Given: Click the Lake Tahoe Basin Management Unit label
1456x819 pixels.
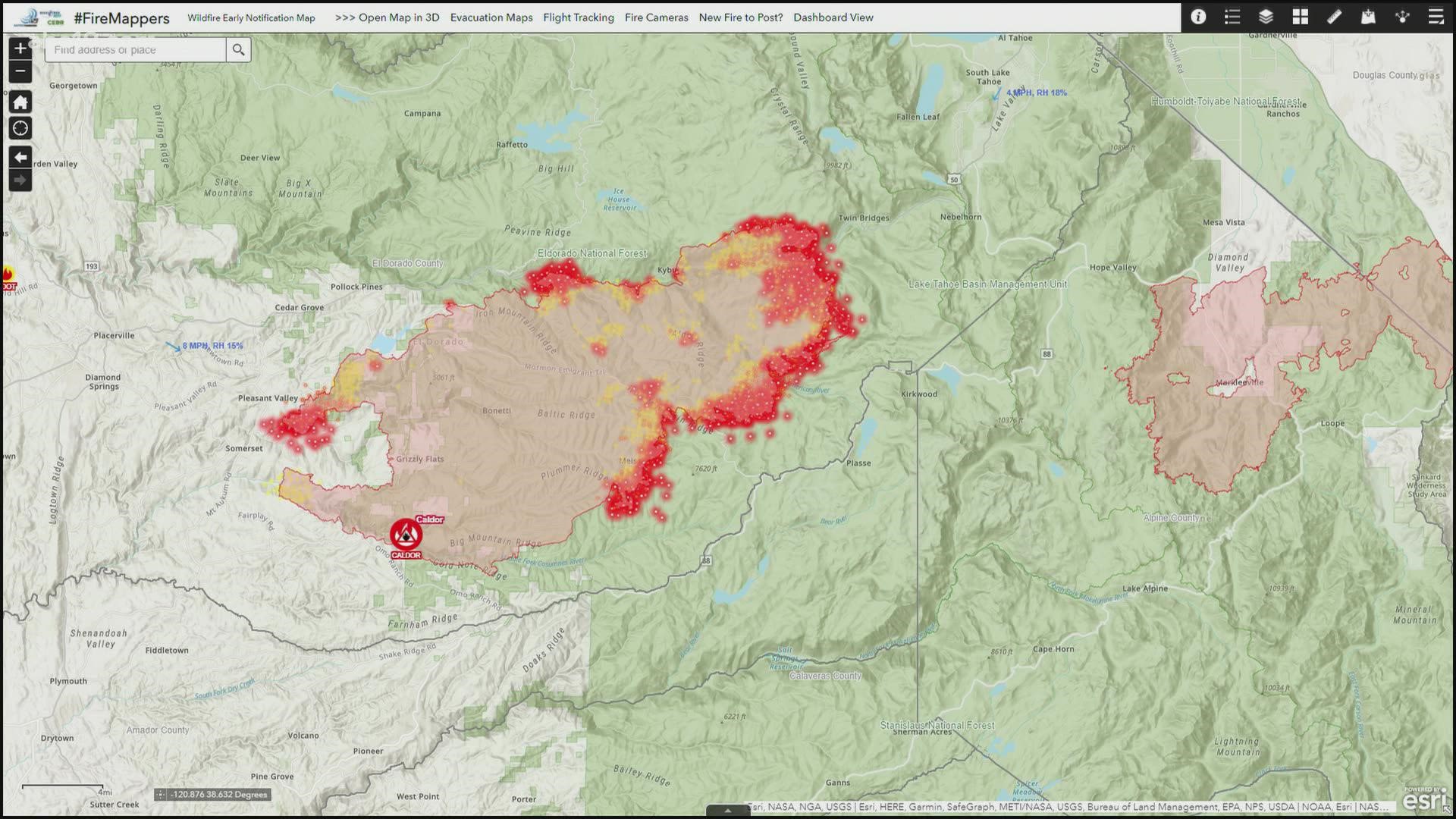Looking at the screenshot, I should tap(987, 284).
